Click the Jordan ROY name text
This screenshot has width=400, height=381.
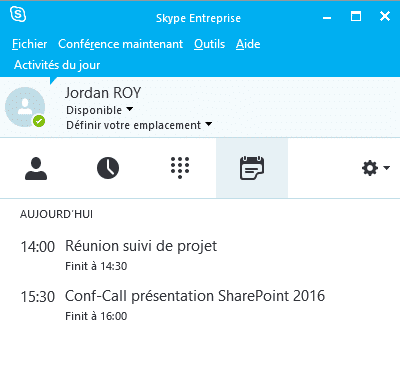103,93
